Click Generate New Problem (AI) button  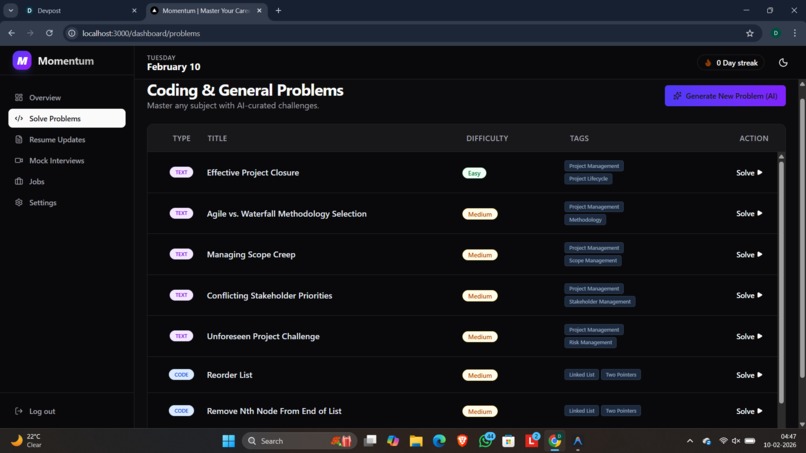(x=725, y=96)
